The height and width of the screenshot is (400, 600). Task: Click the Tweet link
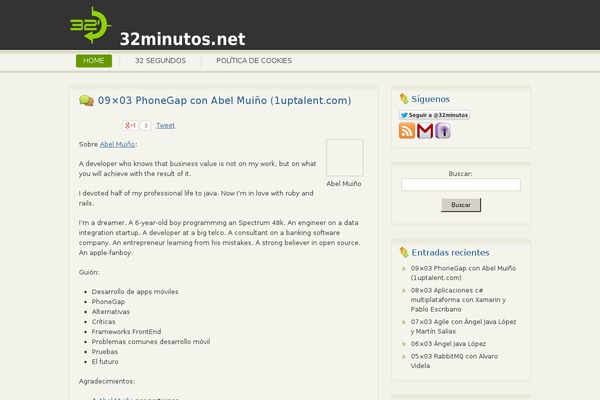coord(165,125)
